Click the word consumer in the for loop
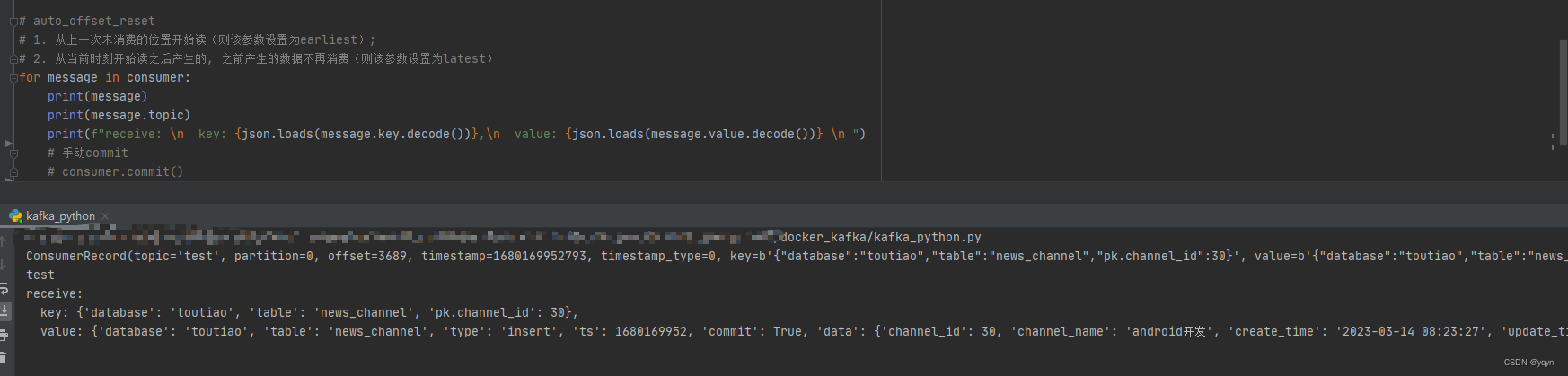This screenshot has height=376, width=1568. click(154, 78)
